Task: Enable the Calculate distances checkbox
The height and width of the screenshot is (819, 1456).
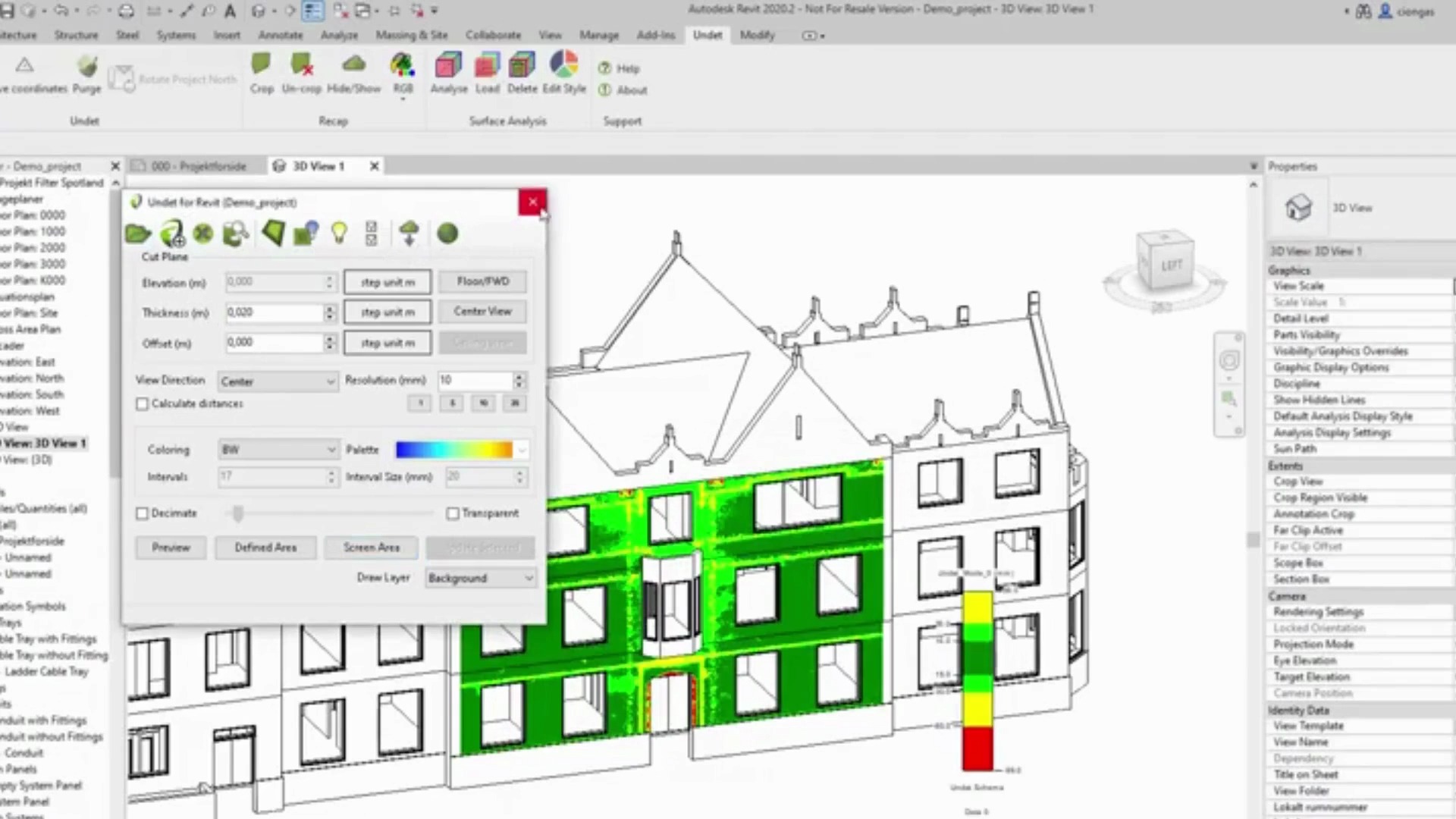Action: (143, 404)
